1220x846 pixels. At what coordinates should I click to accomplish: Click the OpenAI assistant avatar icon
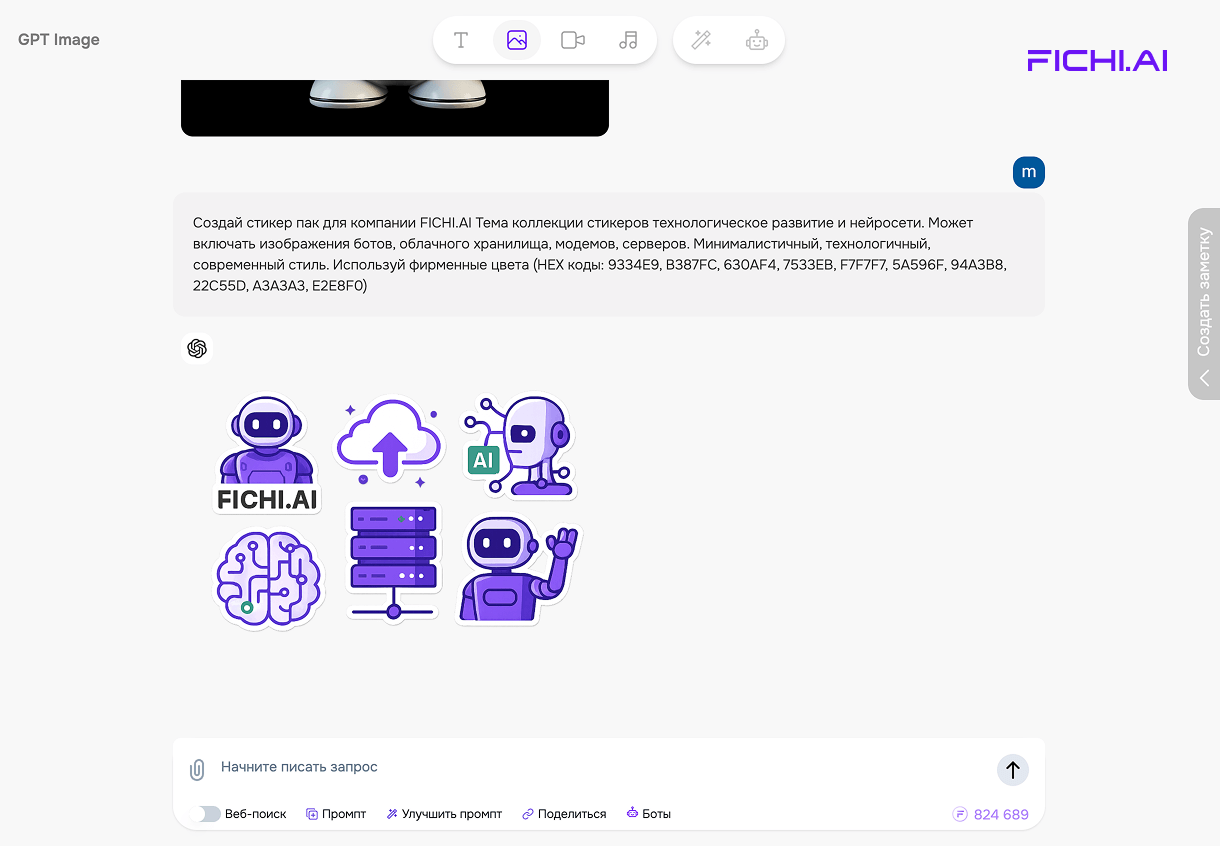(197, 348)
